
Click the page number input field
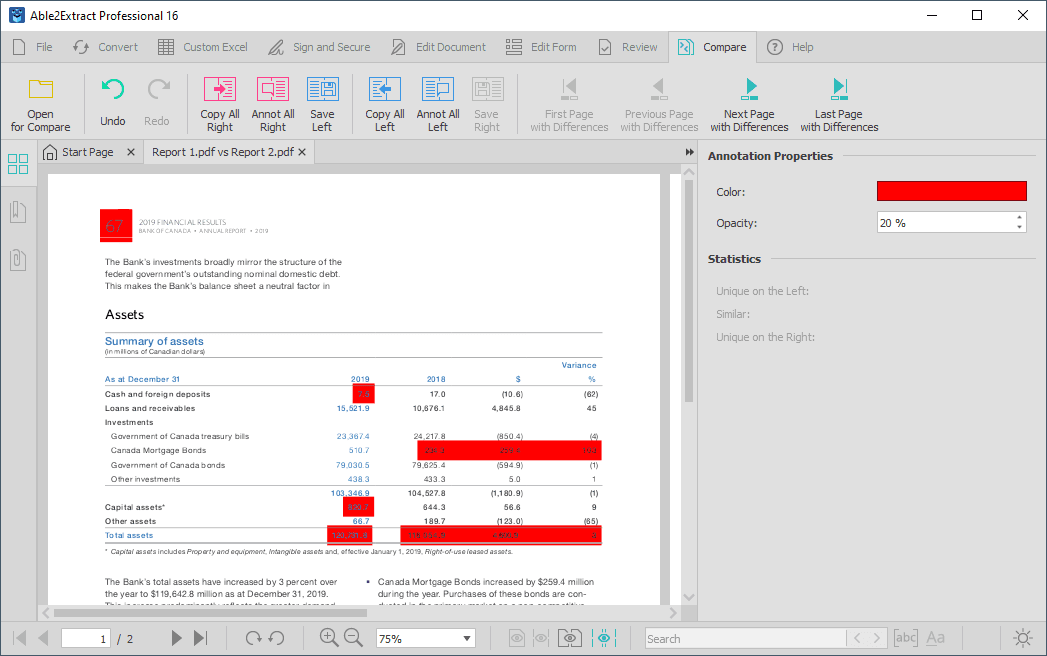tap(85, 639)
